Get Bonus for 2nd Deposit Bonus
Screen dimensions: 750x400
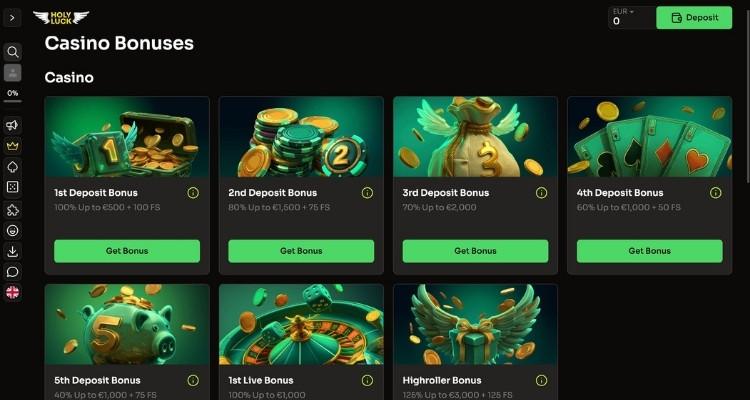coord(301,251)
